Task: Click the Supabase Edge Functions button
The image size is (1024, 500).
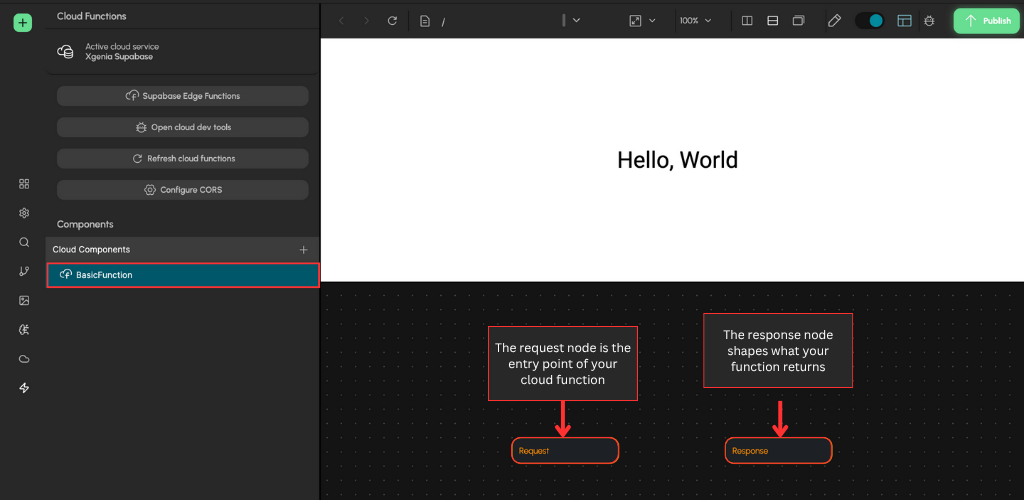Action: 183,96
